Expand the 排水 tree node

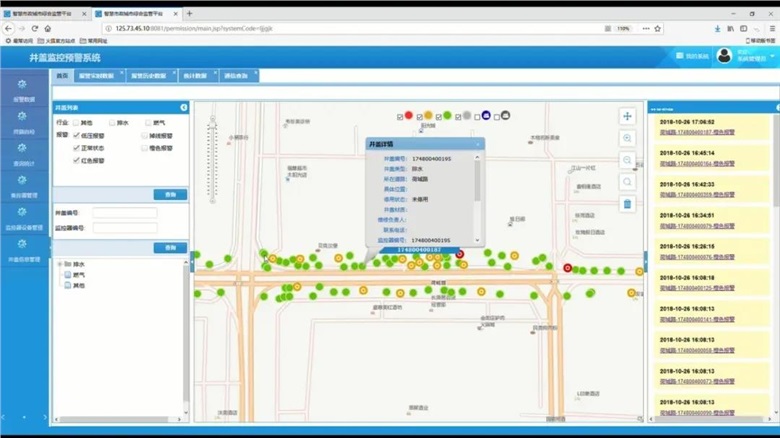click(58, 264)
